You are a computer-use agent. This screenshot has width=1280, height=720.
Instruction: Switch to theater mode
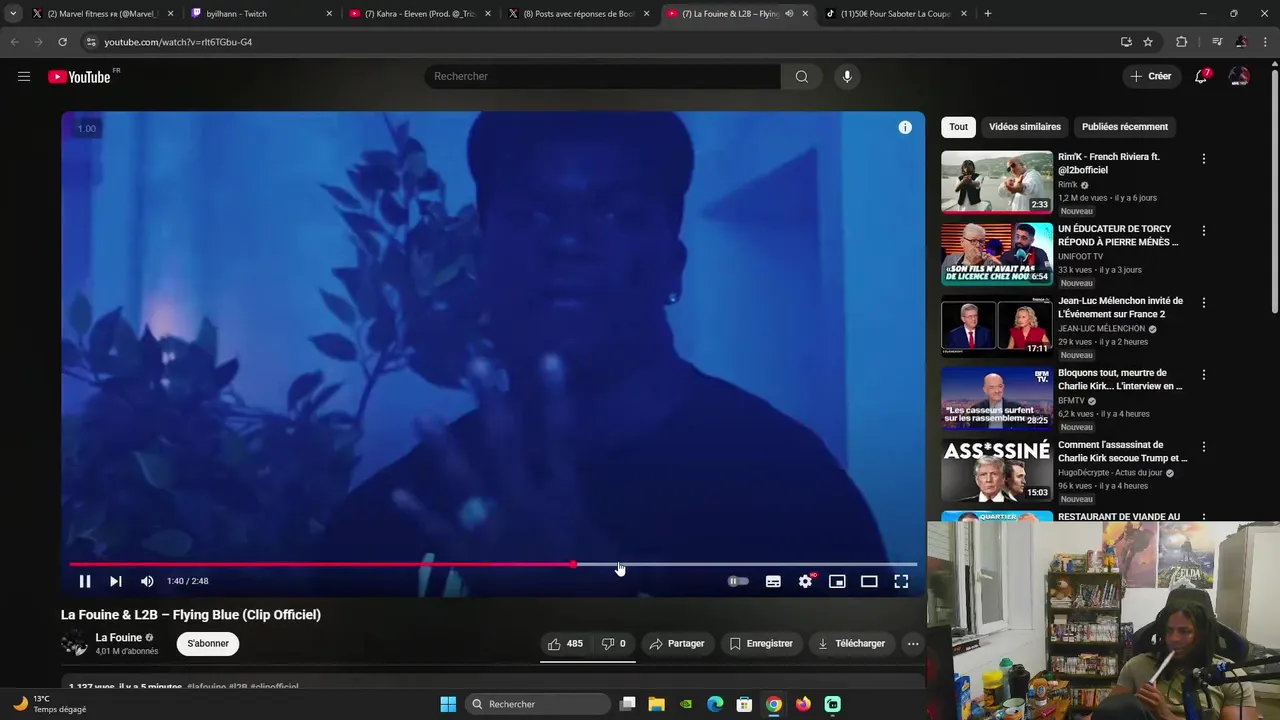[x=869, y=581]
